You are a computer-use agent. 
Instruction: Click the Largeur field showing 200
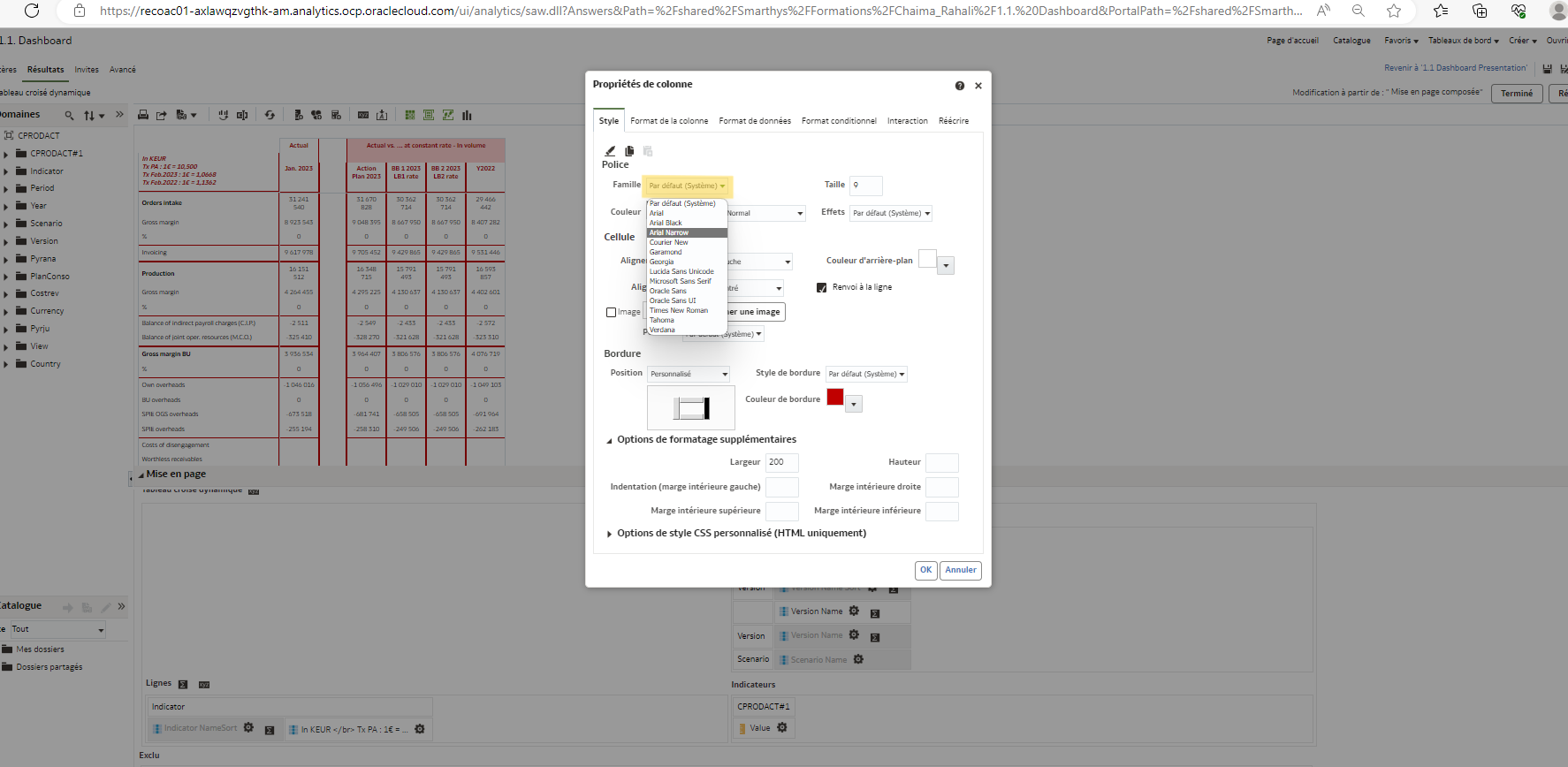(x=782, y=462)
